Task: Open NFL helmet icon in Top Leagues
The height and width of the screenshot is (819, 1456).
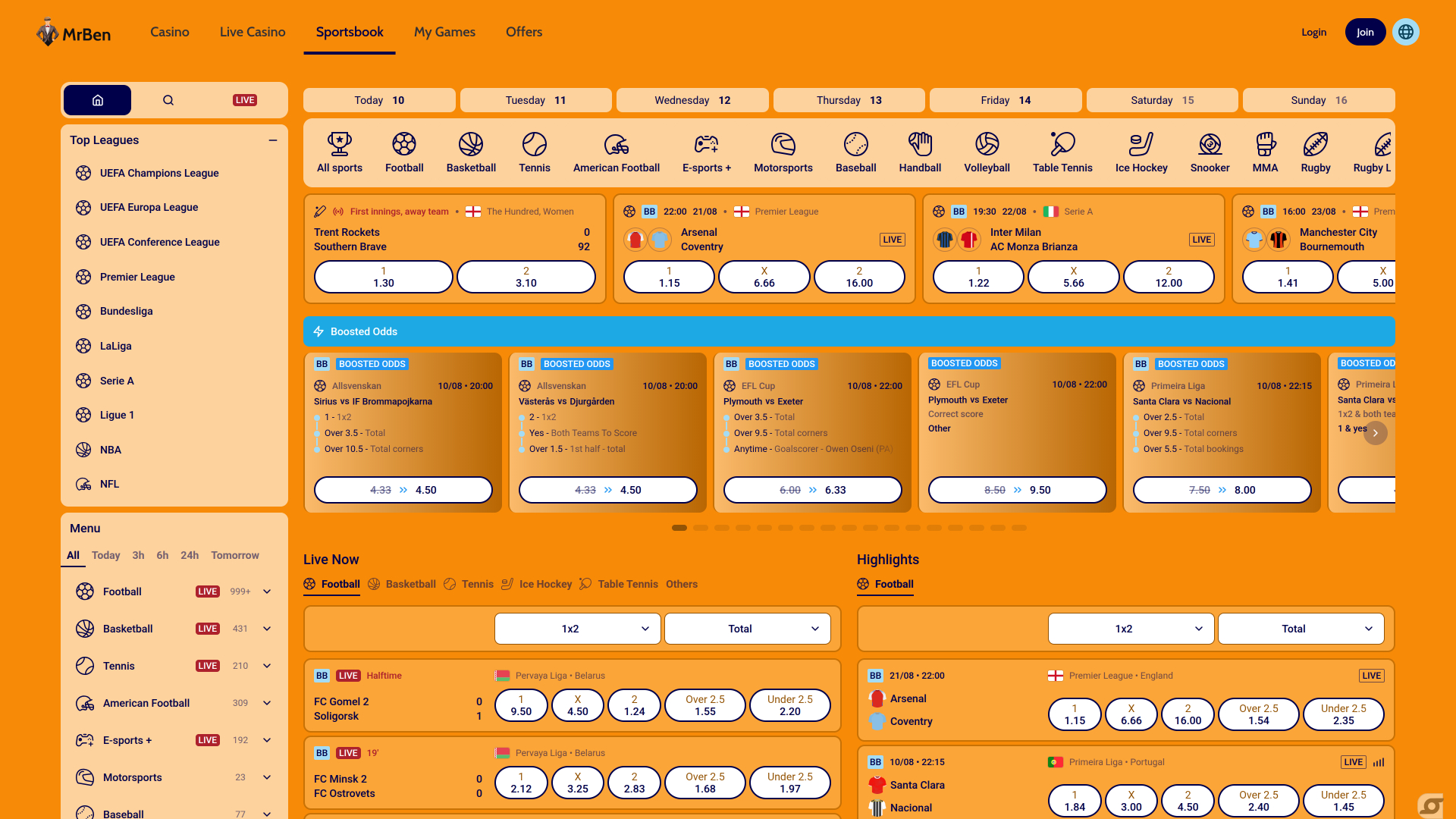Action: tap(83, 484)
